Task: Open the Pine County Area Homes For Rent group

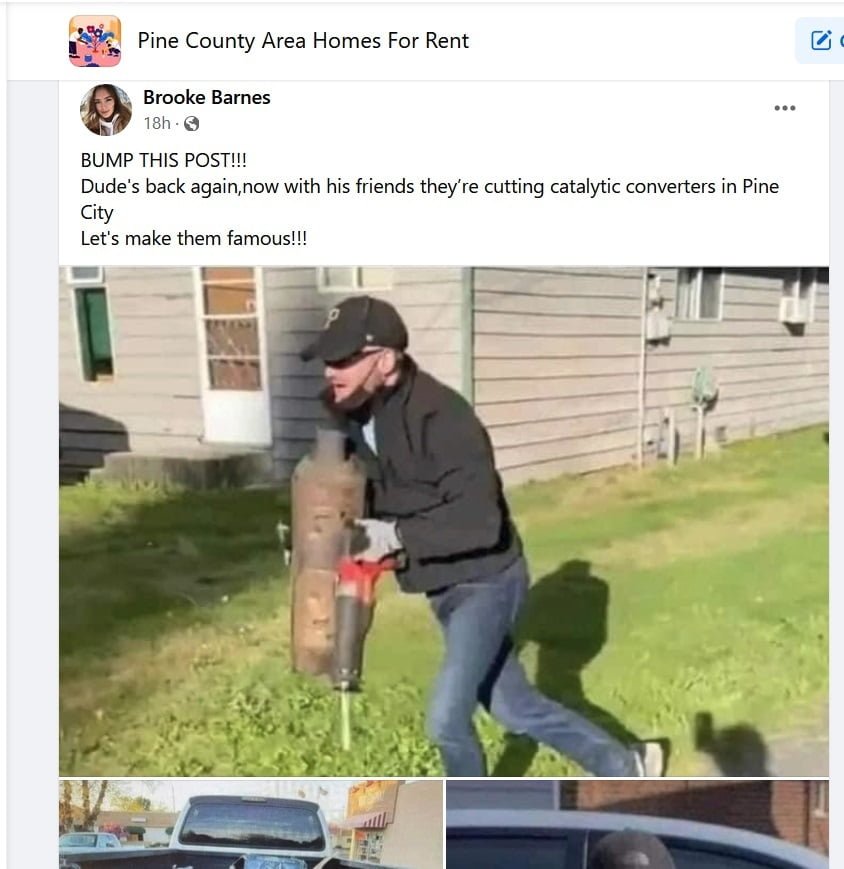Action: coord(303,41)
